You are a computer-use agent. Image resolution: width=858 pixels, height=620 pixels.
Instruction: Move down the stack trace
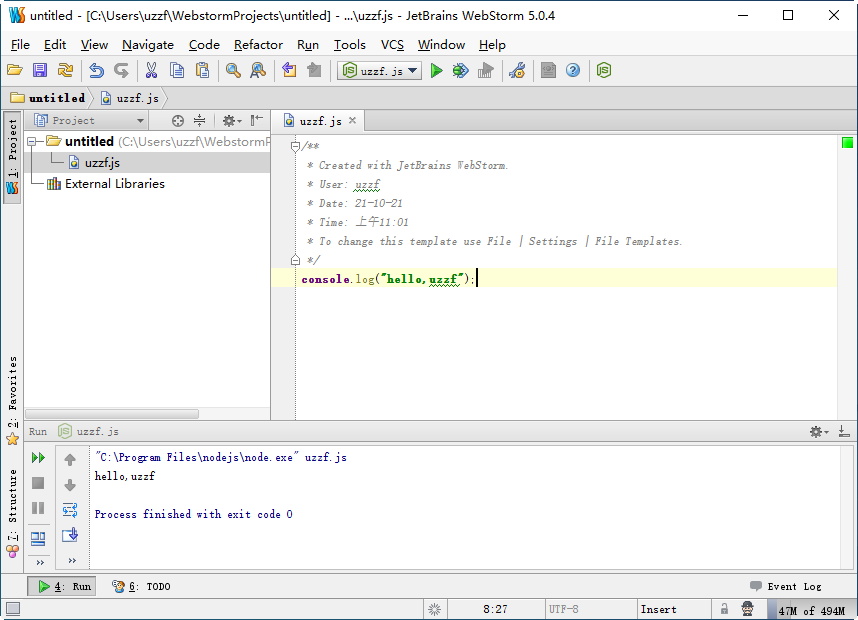pyautogui.click(x=70, y=485)
